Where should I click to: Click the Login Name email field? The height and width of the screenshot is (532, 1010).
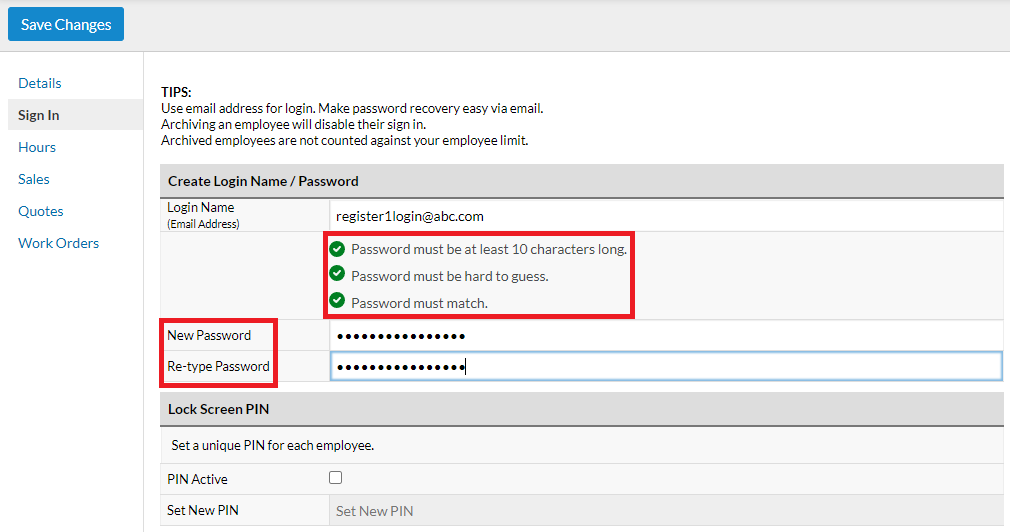coord(665,216)
